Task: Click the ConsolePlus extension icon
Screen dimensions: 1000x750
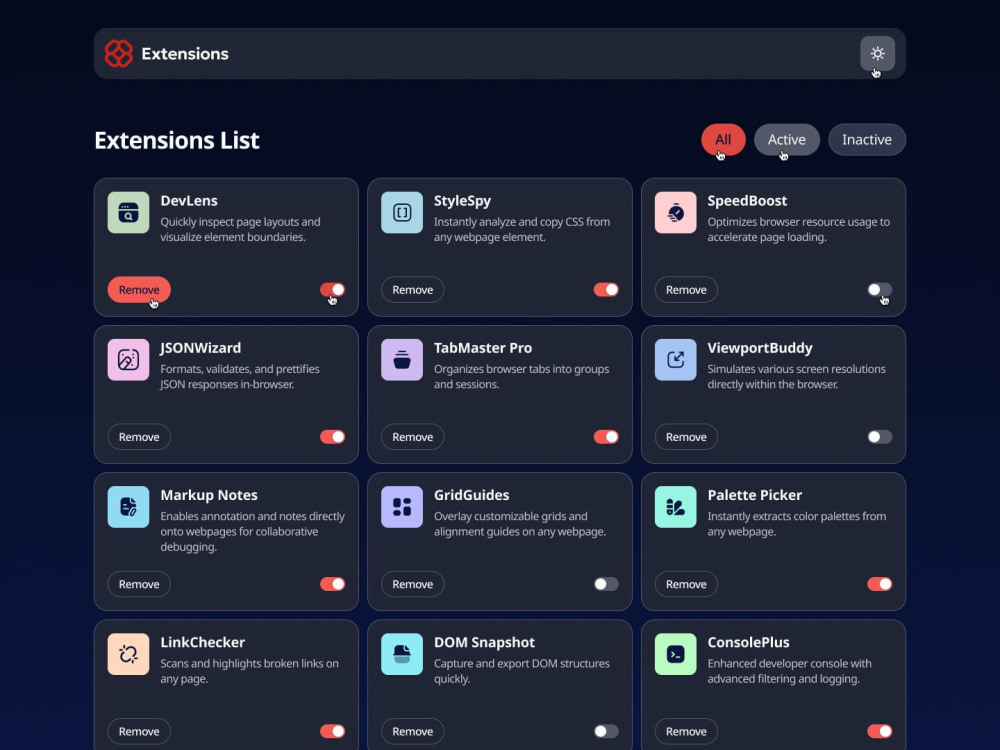Action: pyautogui.click(x=675, y=654)
